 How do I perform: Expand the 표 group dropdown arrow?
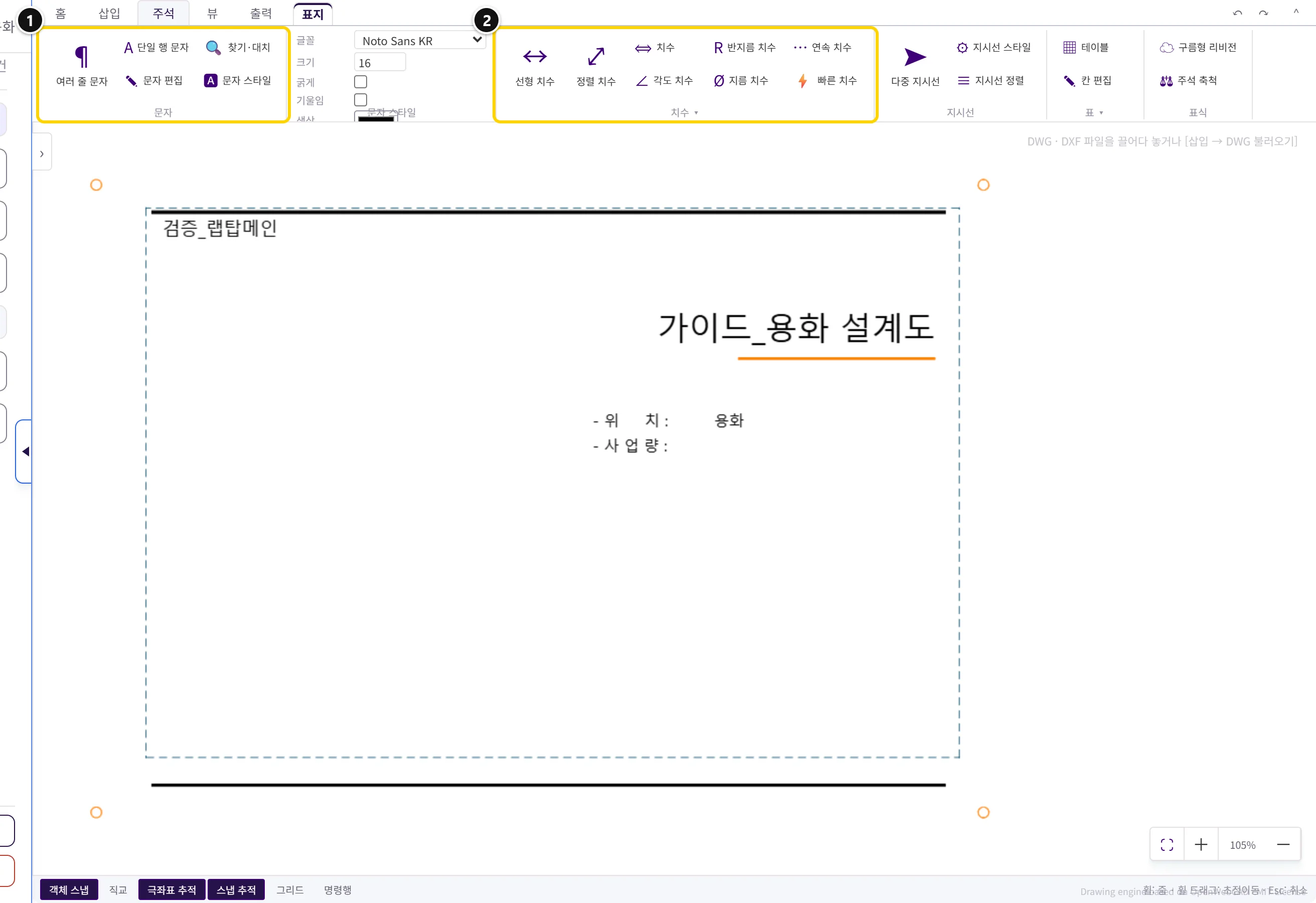[1101, 113]
